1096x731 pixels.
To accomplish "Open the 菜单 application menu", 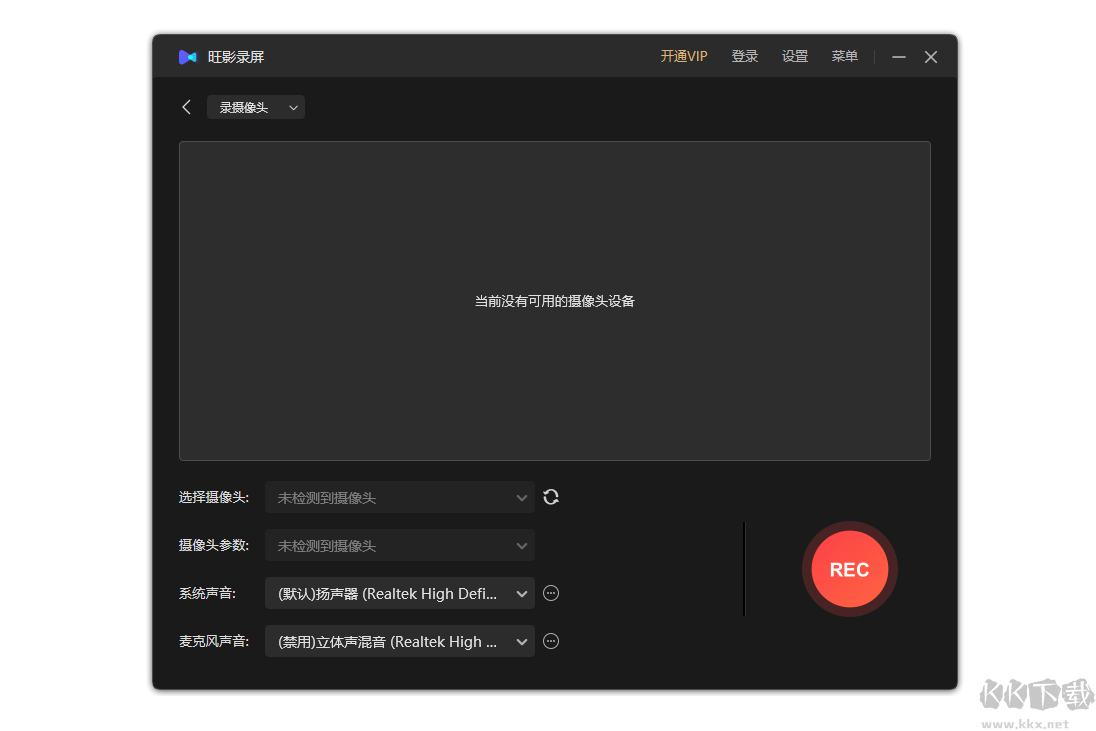I will click(x=844, y=57).
